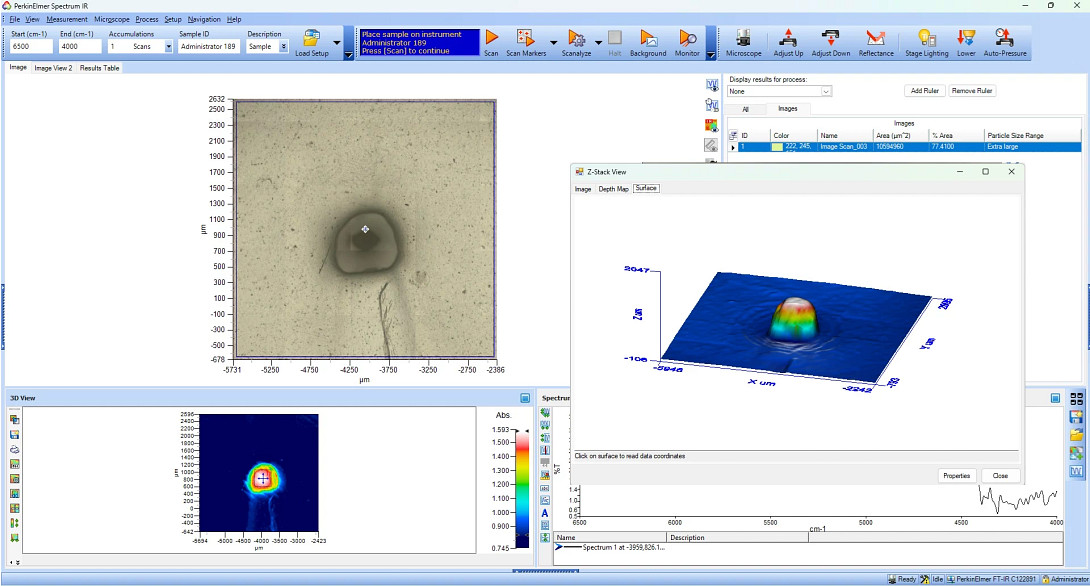
Task: Click the column chooser icon left of ID header
Action: (733, 136)
